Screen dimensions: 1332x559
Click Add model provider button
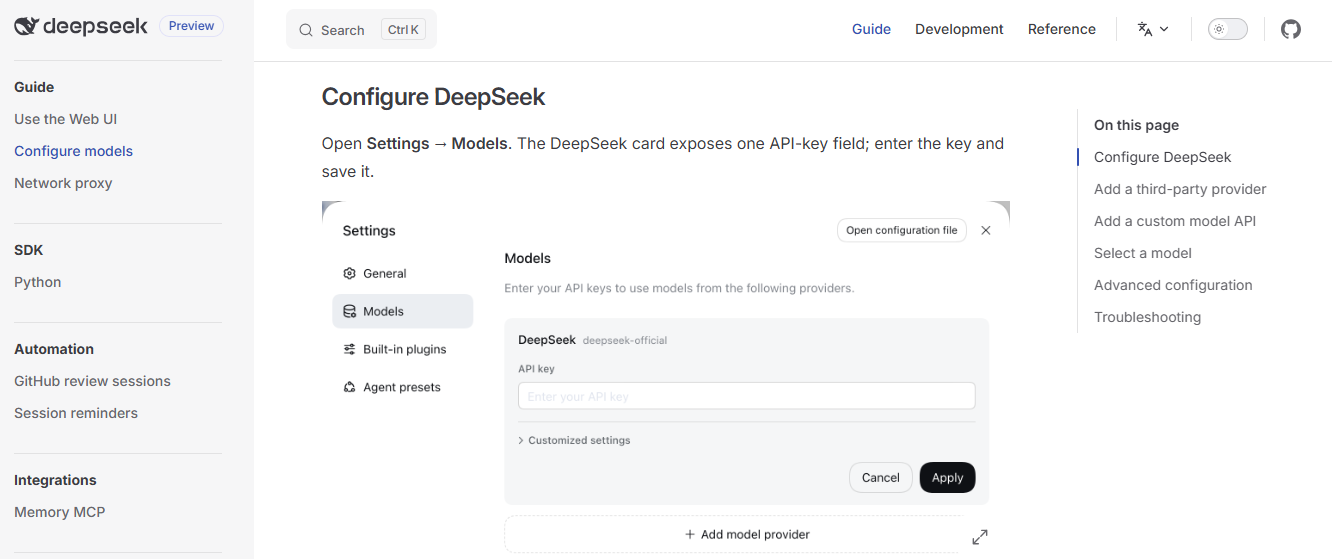coord(746,534)
